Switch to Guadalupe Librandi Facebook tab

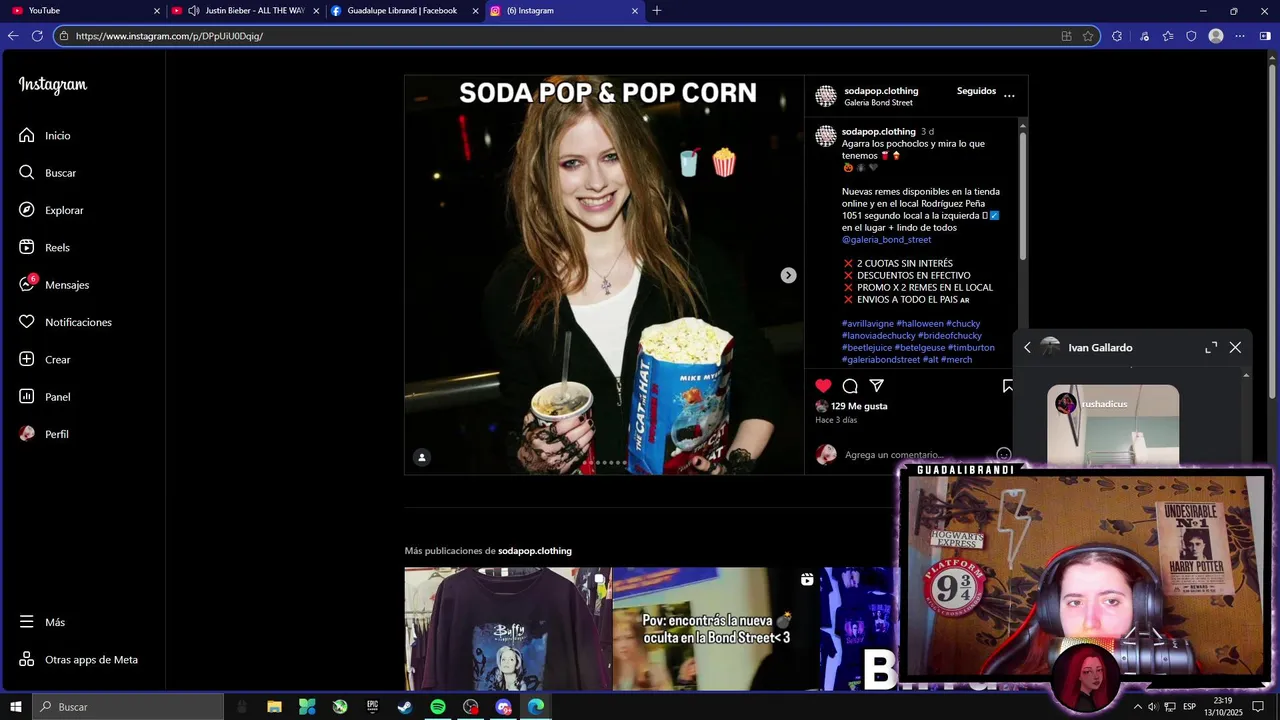coord(402,11)
